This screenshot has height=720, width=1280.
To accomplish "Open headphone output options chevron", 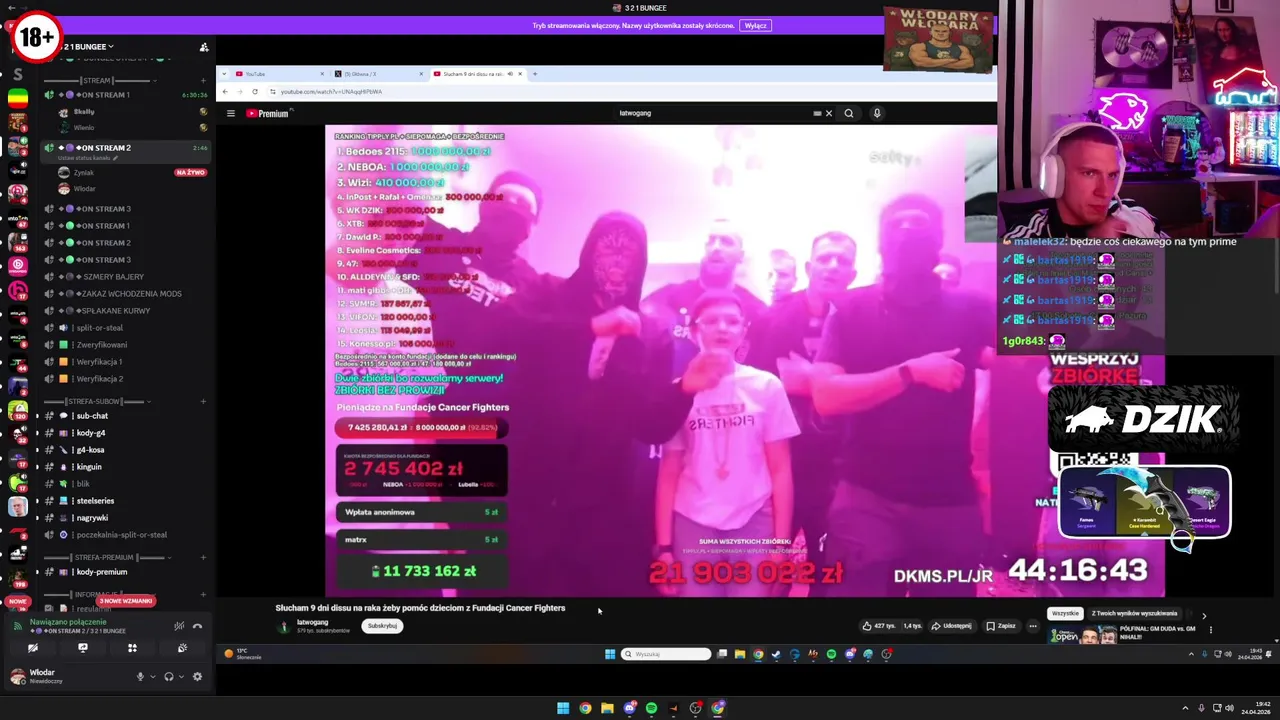I will 181,677.
